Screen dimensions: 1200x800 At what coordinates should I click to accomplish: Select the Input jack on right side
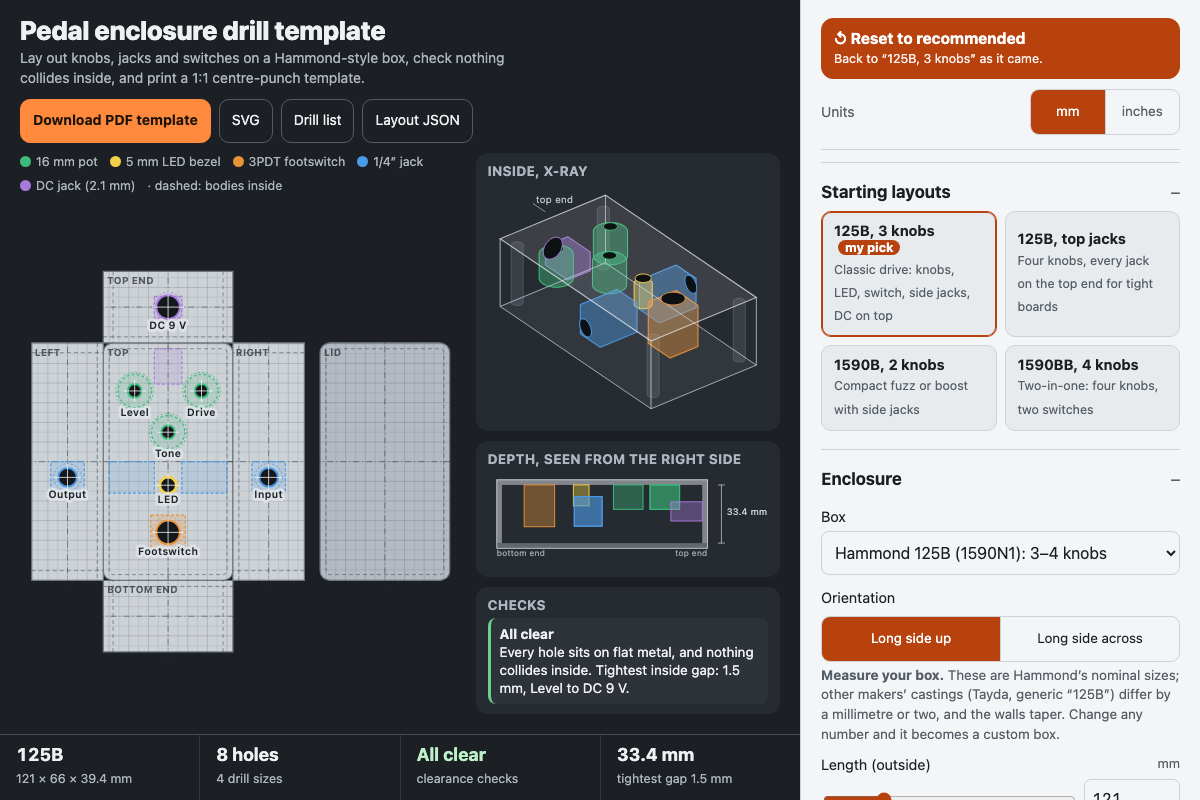(268, 477)
